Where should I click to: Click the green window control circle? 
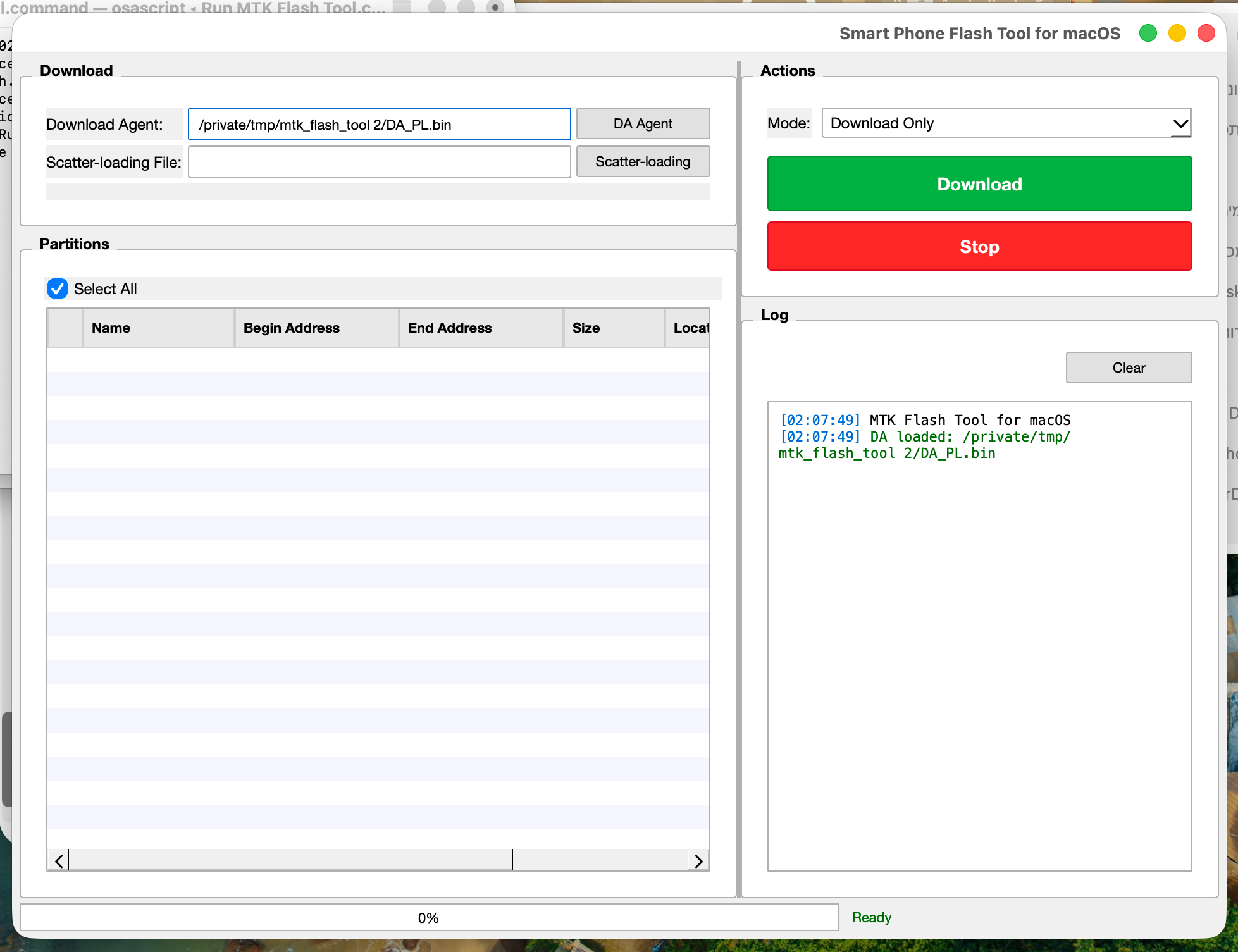pos(1148,33)
